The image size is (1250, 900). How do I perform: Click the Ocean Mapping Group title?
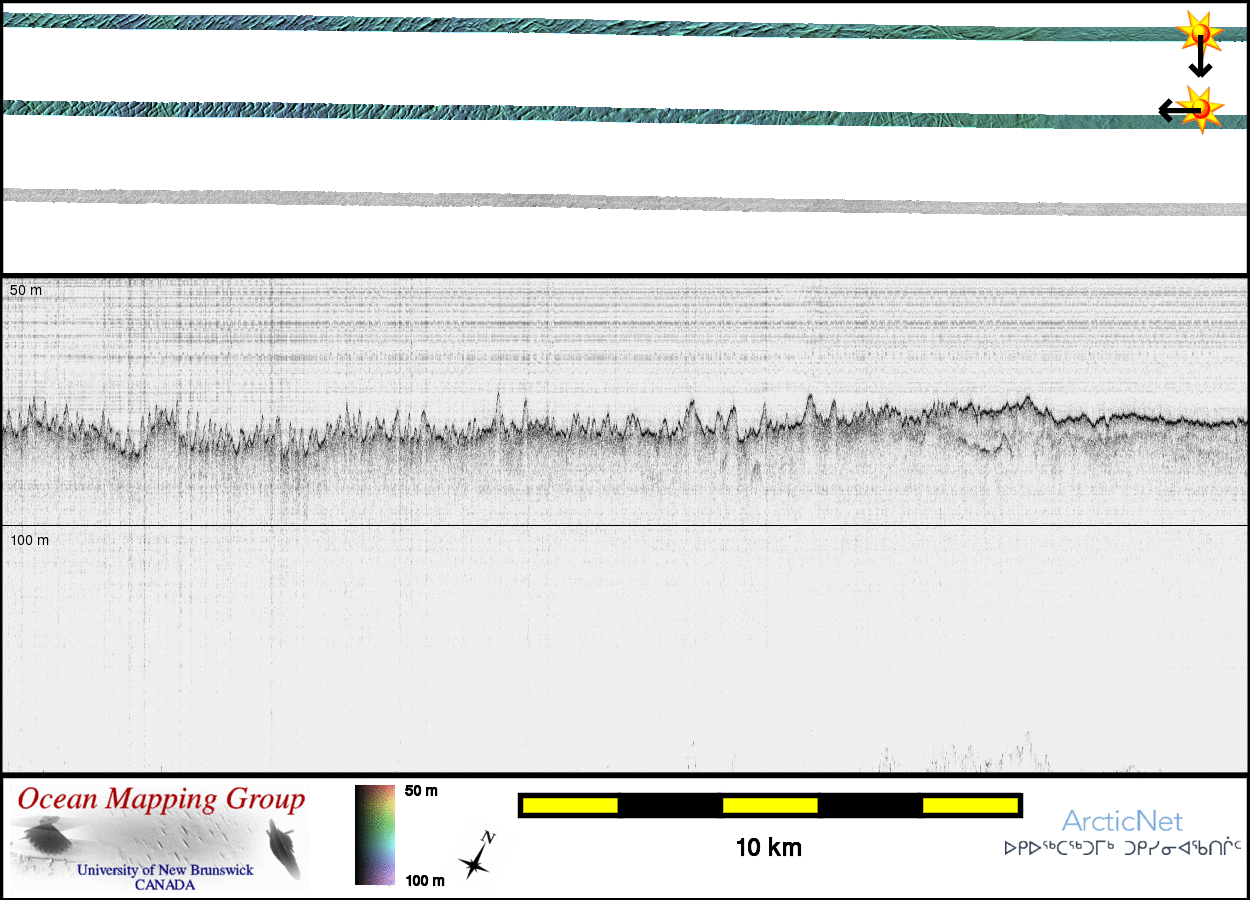pos(161,800)
